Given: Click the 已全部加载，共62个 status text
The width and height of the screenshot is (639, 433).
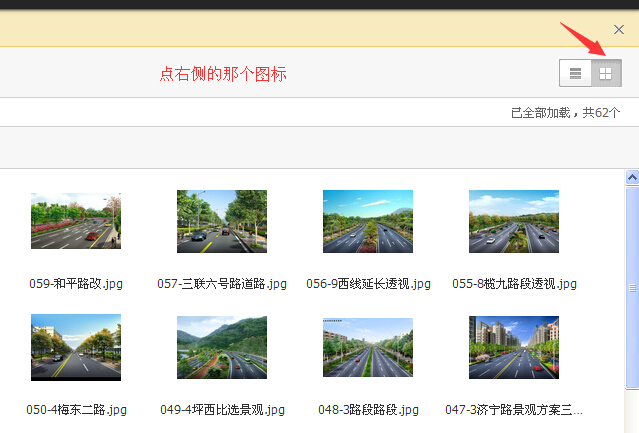Looking at the screenshot, I should (565, 112).
